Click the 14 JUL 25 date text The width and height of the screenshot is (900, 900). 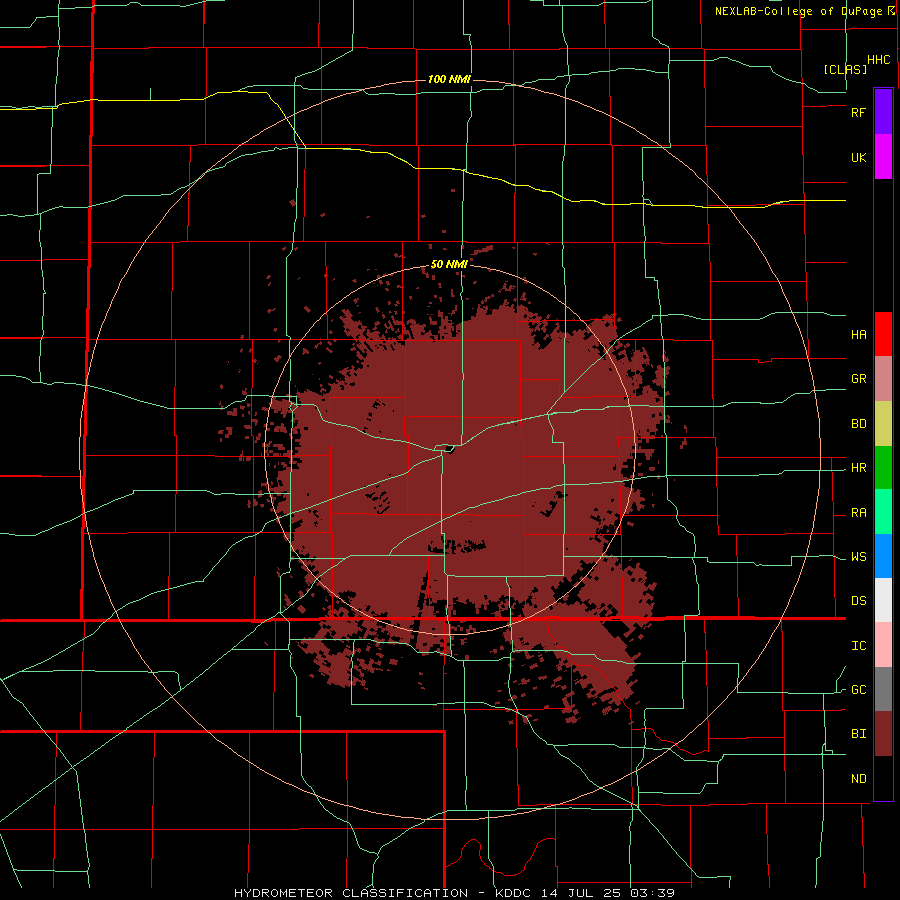point(581,893)
